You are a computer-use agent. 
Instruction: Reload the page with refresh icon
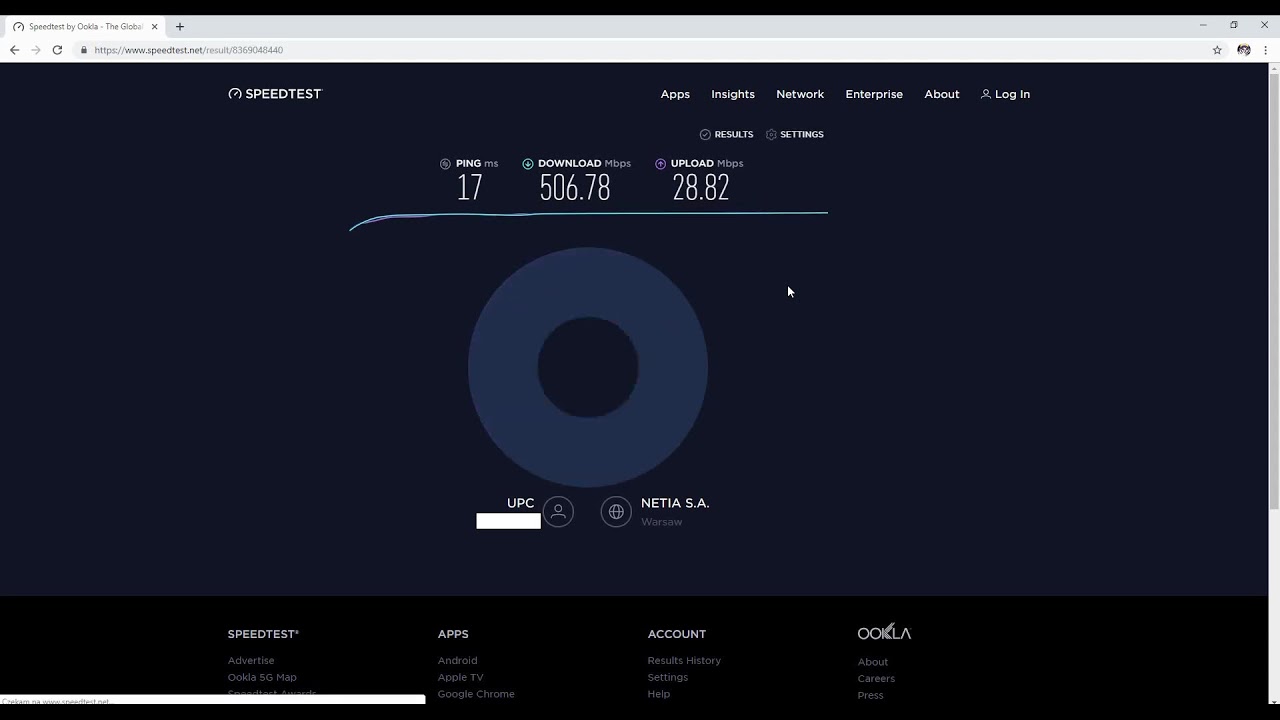point(57,50)
